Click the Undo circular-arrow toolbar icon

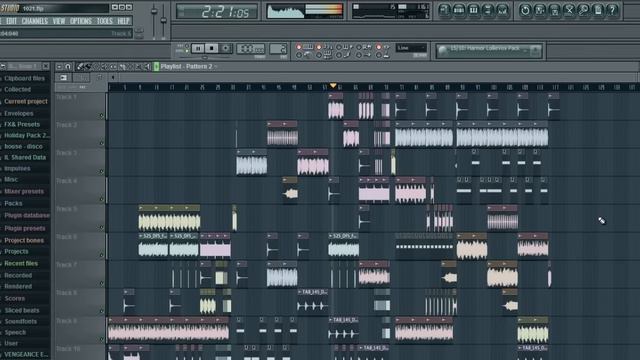525,10
